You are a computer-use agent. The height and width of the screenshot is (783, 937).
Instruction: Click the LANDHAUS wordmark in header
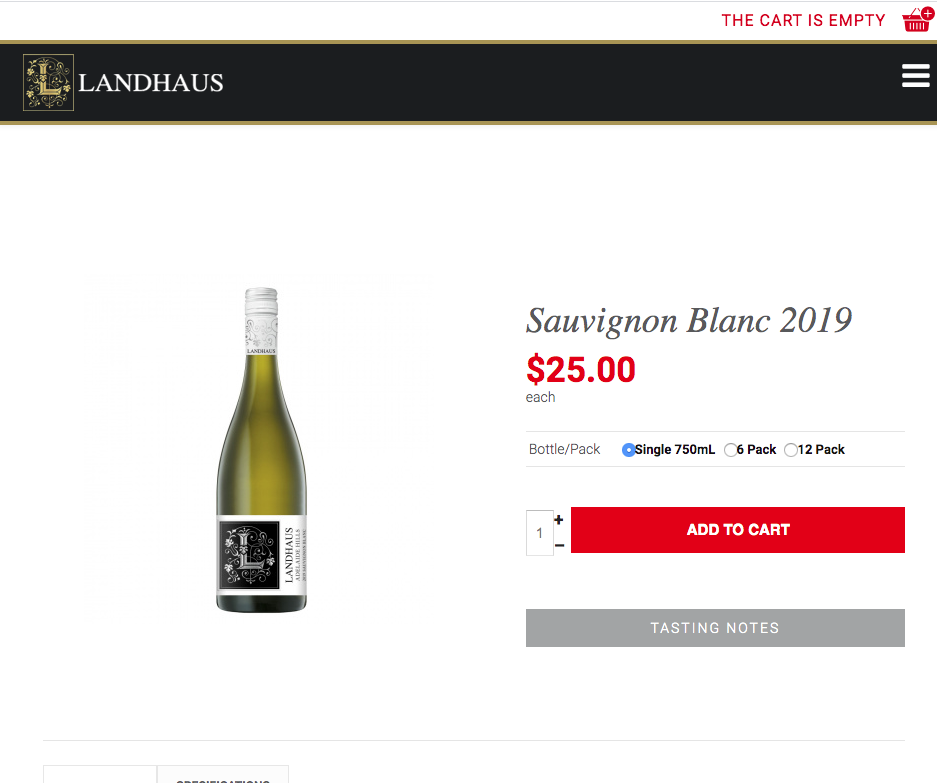tap(151, 82)
